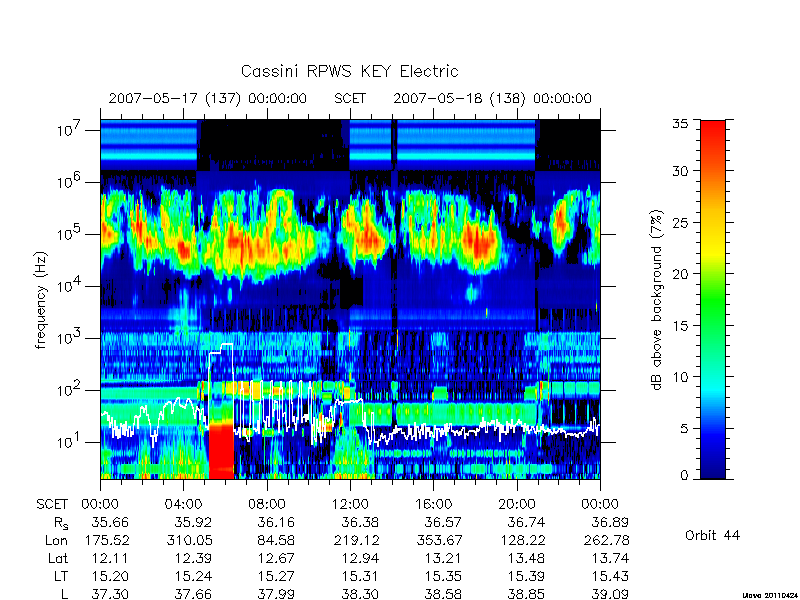The image size is (800, 600).
Task: Click the "Orbit 44" label
Action: [712, 535]
